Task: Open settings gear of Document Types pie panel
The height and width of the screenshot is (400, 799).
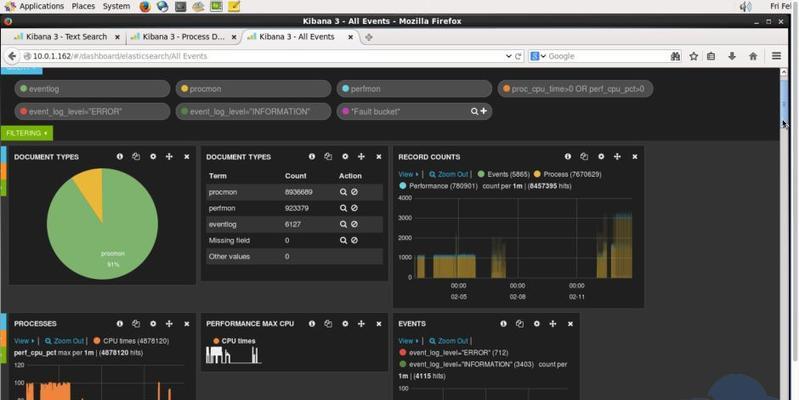Action: point(153,156)
